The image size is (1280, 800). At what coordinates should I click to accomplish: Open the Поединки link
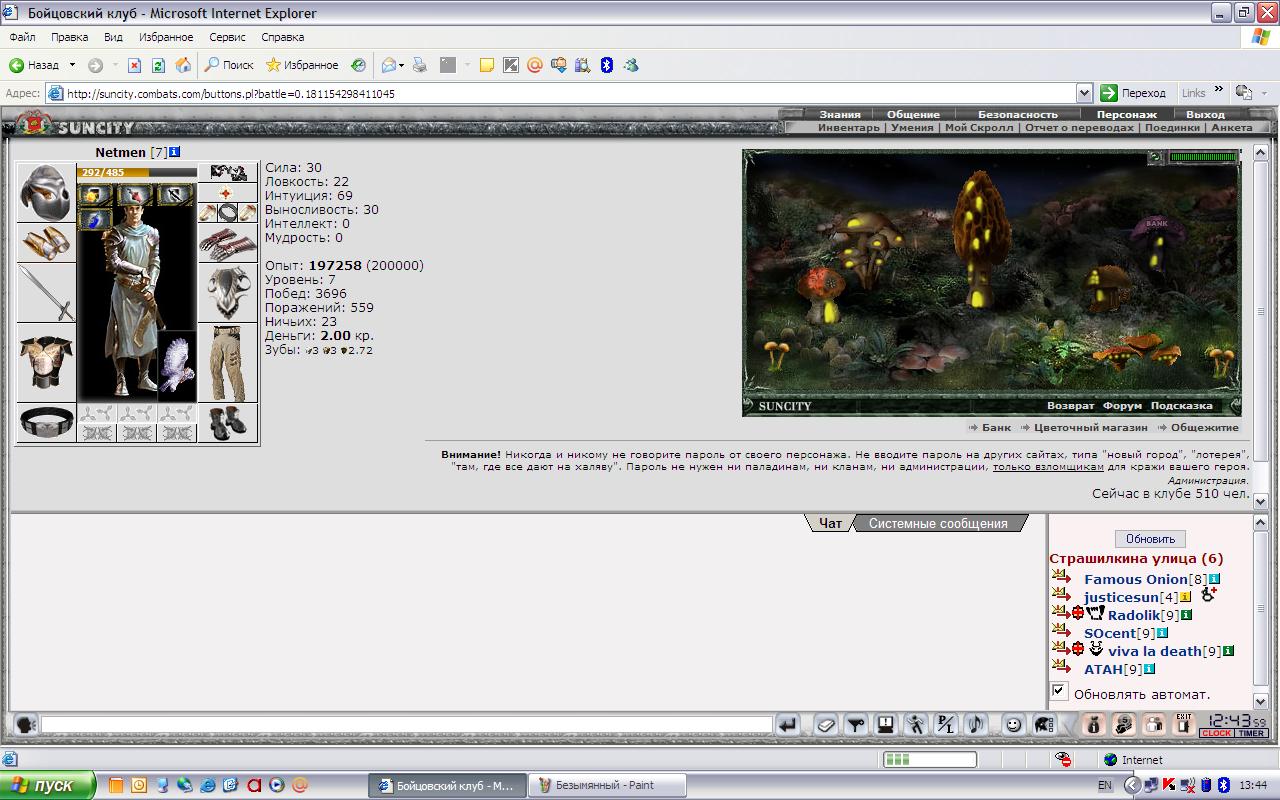1172,128
